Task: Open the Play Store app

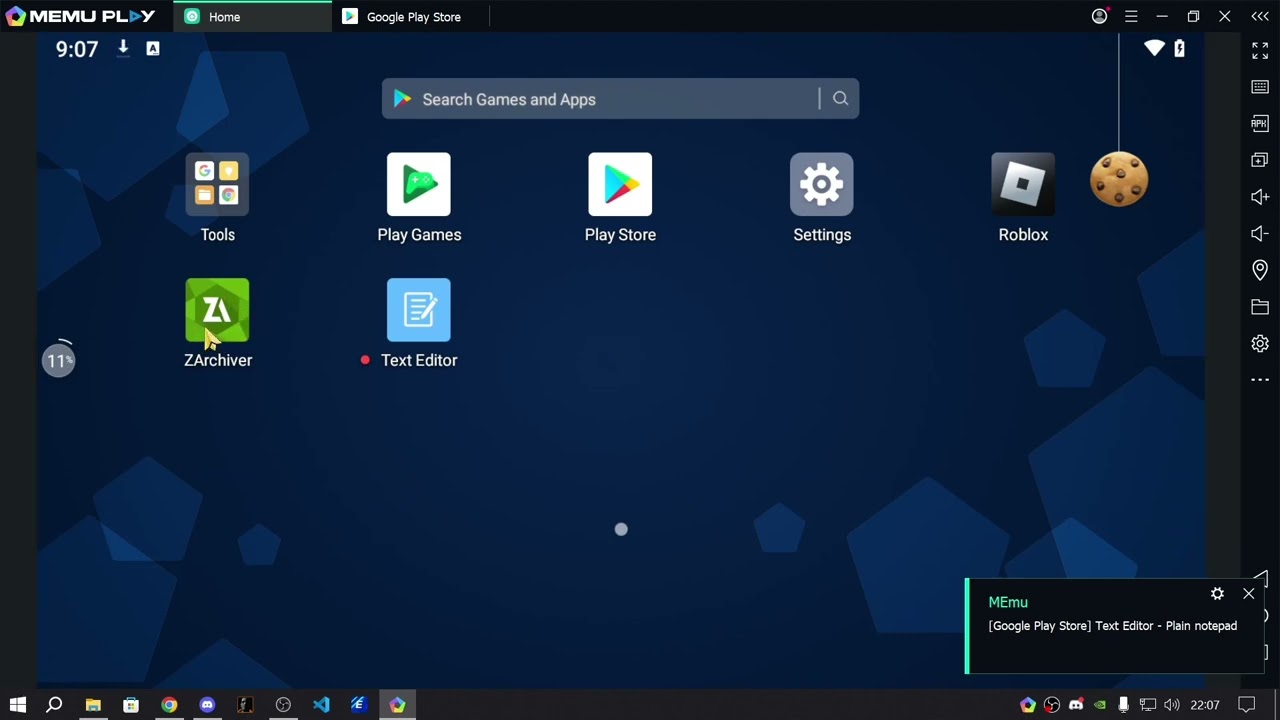Action: (620, 184)
